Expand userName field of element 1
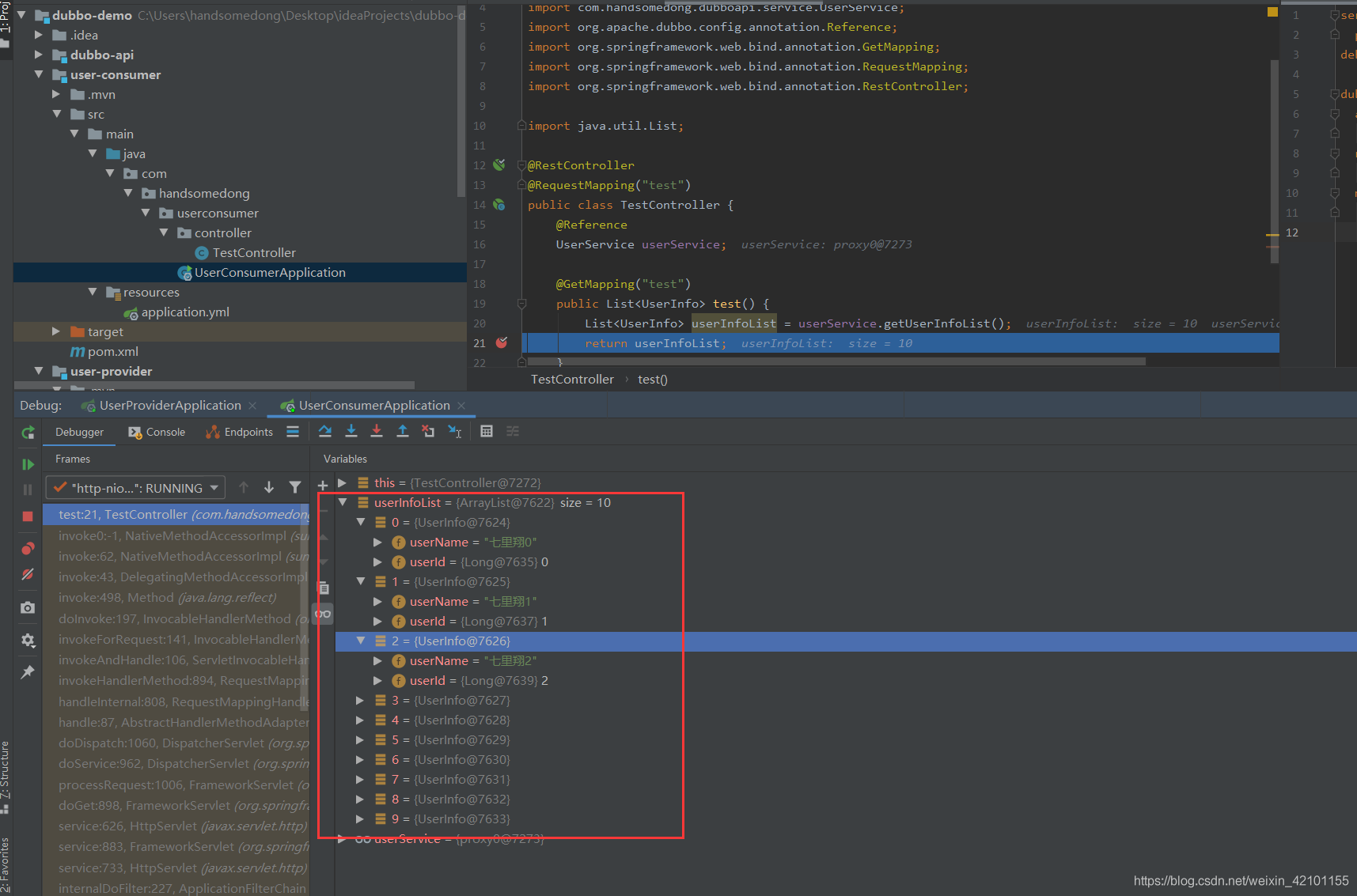This screenshot has height=896, width=1357. click(378, 601)
